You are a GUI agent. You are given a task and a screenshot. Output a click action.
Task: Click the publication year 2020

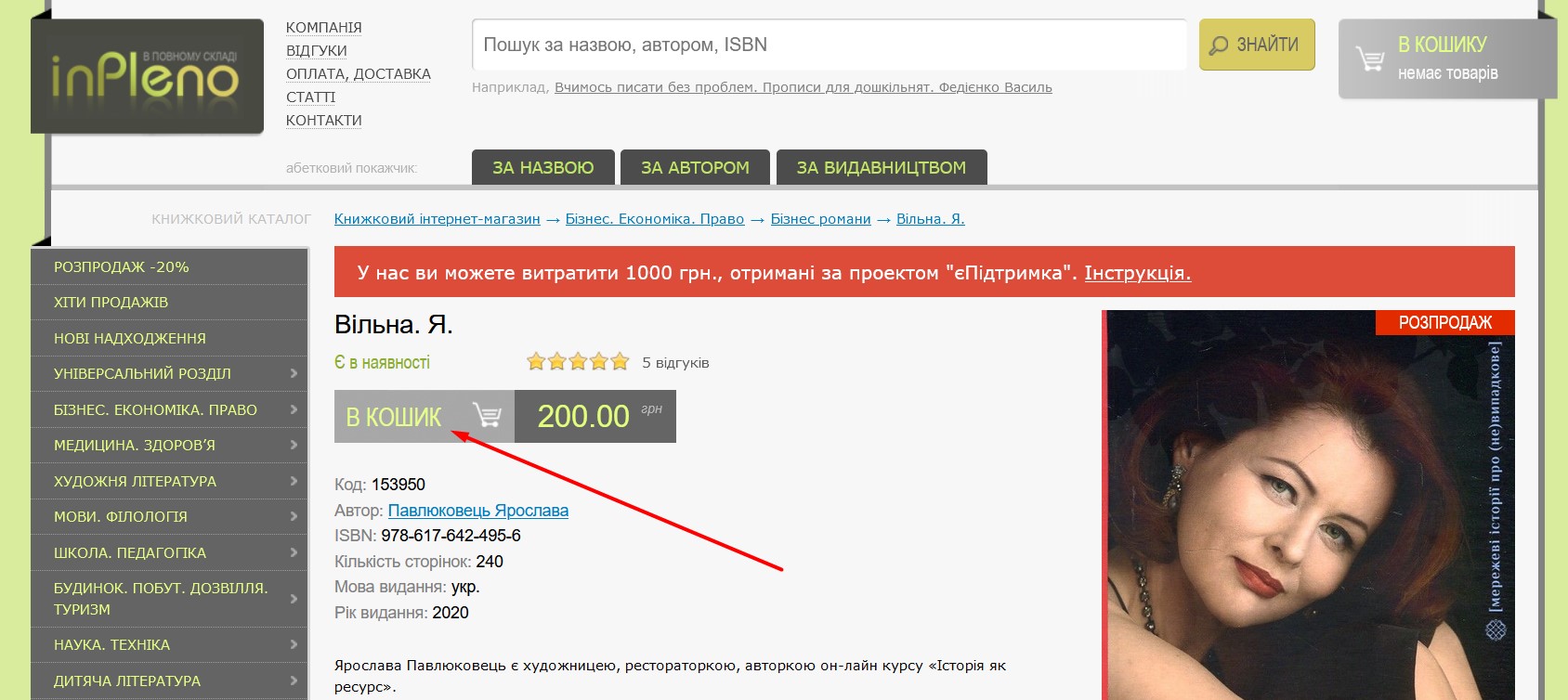tap(451, 613)
